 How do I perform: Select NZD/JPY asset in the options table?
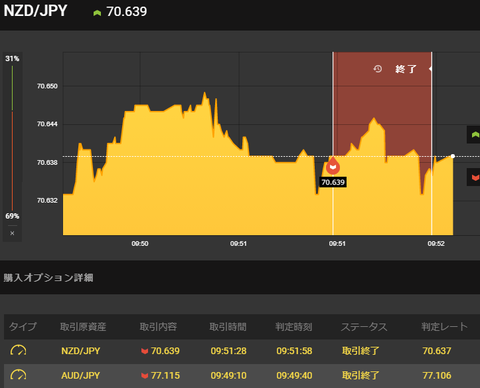(x=81, y=351)
